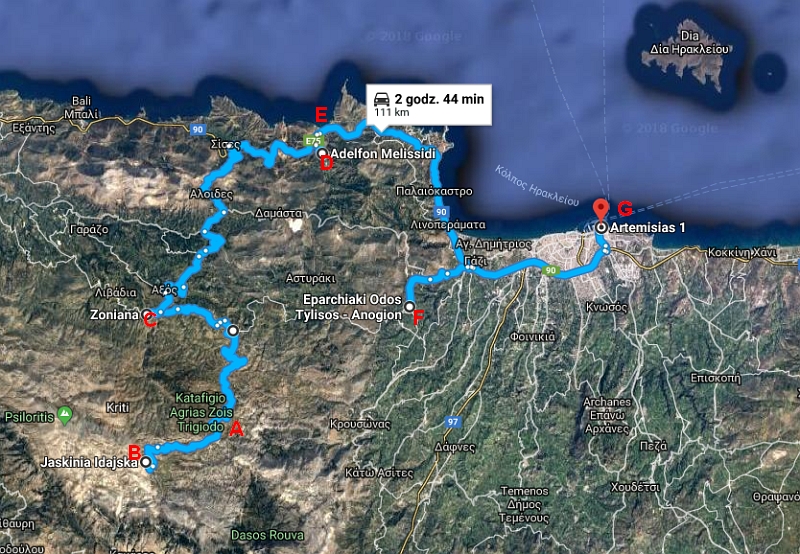Click the red destination pin at Artemisias 1

(602, 210)
